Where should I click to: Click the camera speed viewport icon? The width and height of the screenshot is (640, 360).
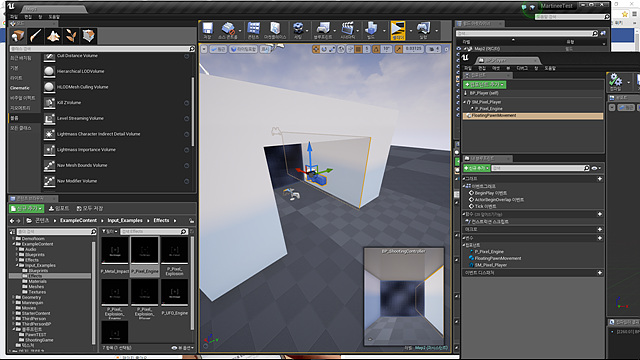click(433, 49)
